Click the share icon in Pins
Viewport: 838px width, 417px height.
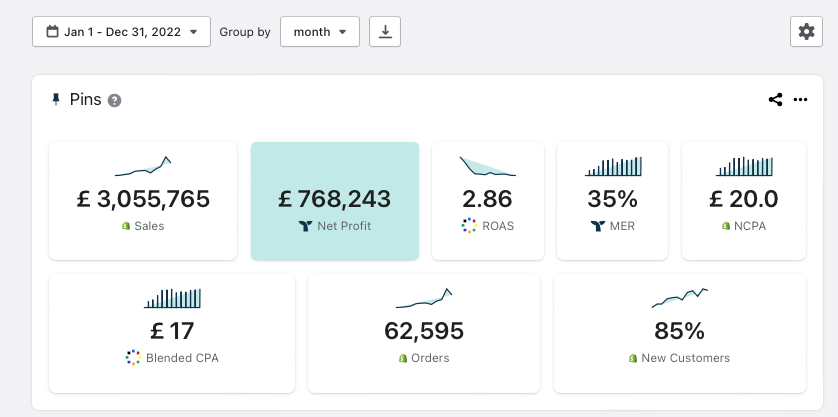point(775,99)
